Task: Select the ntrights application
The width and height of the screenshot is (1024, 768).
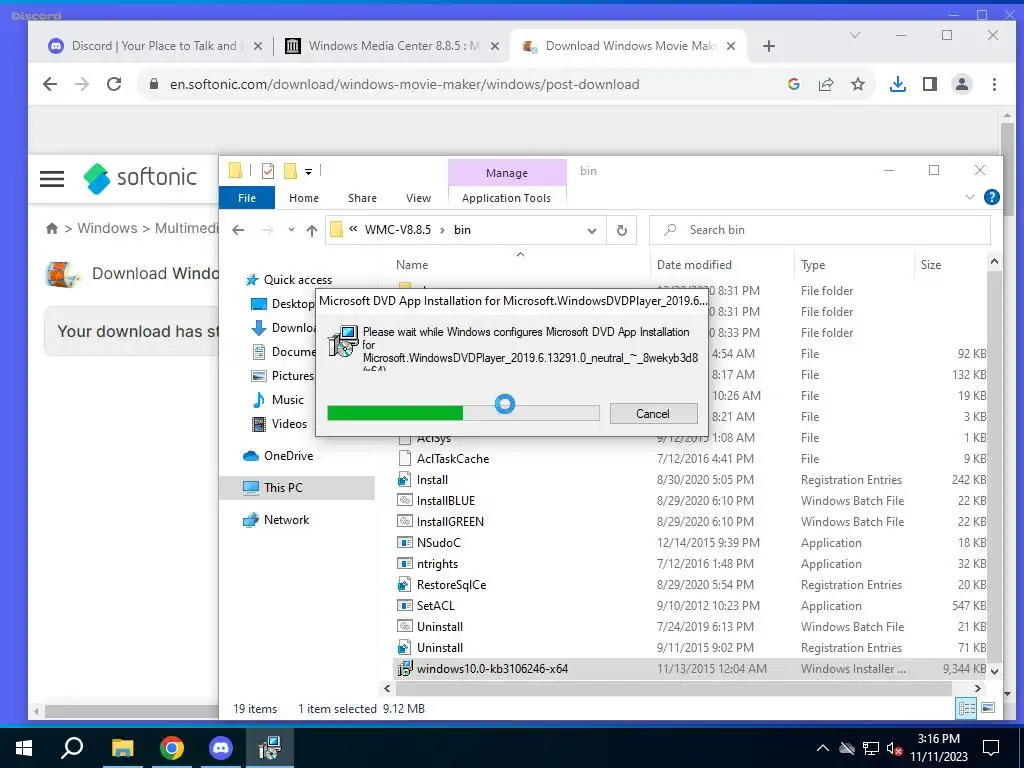Action: (x=438, y=564)
